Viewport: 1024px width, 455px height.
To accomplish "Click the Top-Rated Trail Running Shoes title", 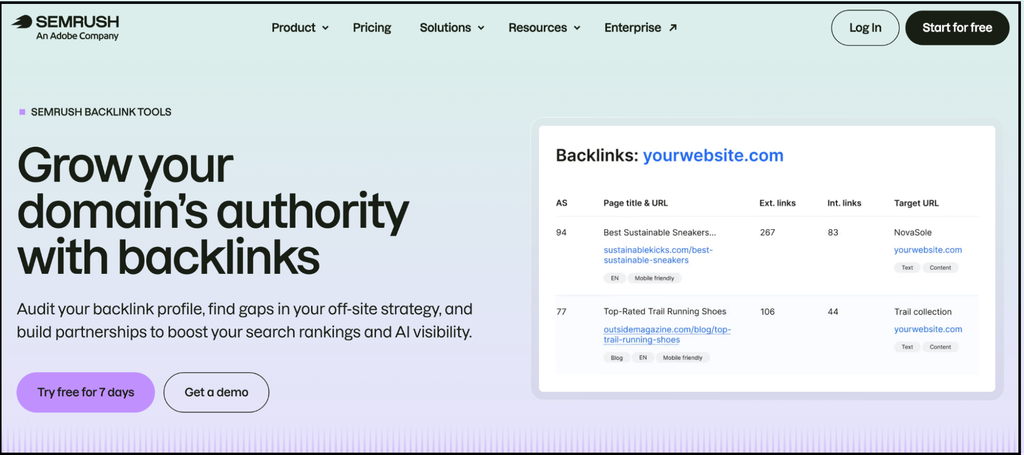I will pos(665,312).
